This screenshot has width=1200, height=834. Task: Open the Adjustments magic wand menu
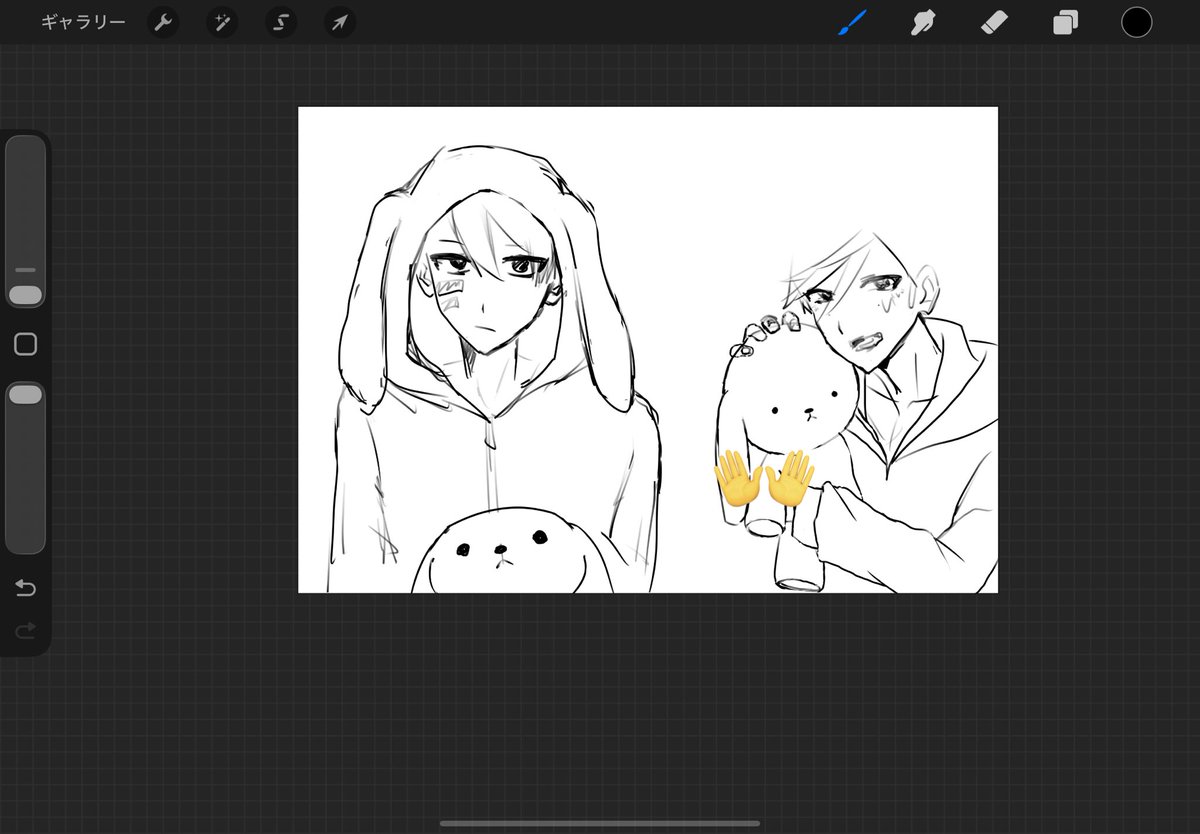click(x=222, y=22)
